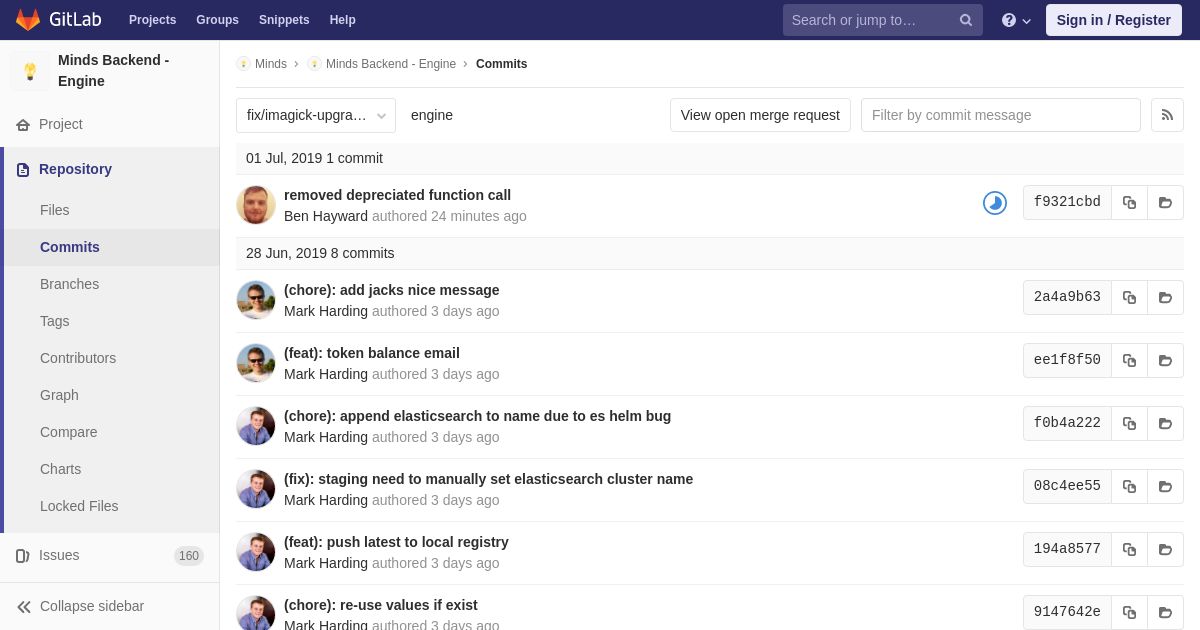
Task: Copy commit SHA ee1f8f50
Action: pos(1129,360)
